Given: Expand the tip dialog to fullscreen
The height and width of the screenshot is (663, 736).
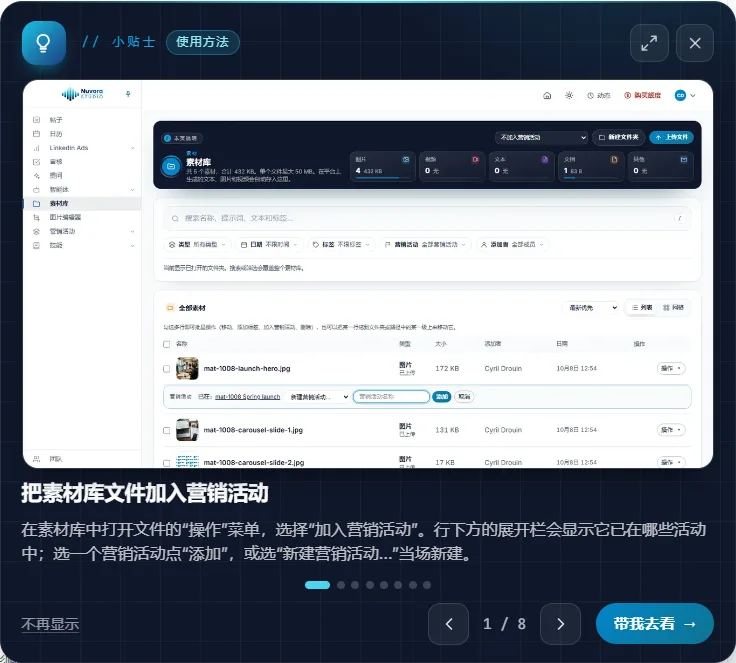Looking at the screenshot, I should (x=649, y=43).
